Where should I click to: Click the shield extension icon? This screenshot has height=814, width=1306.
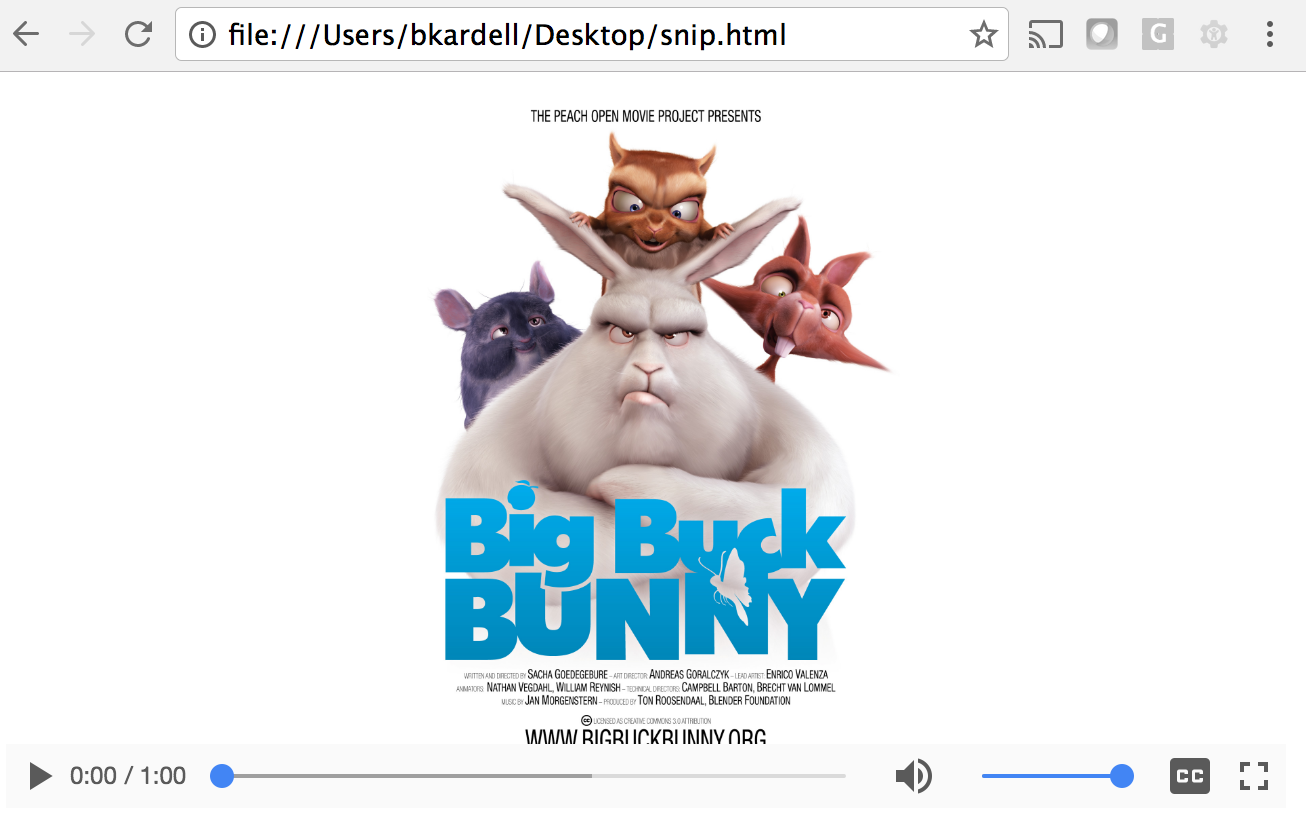(1102, 35)
